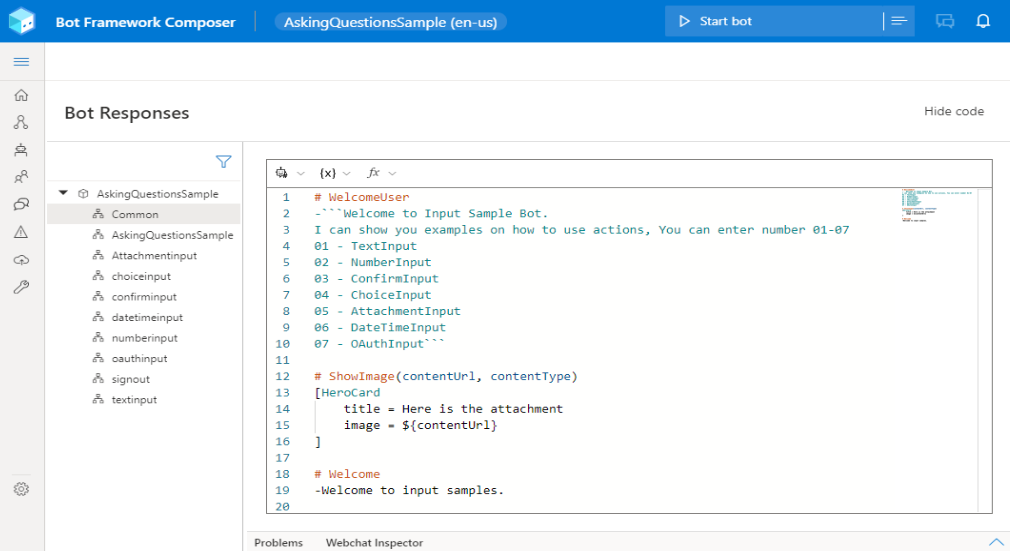Open Composer settings gear icon

(21, 489)
